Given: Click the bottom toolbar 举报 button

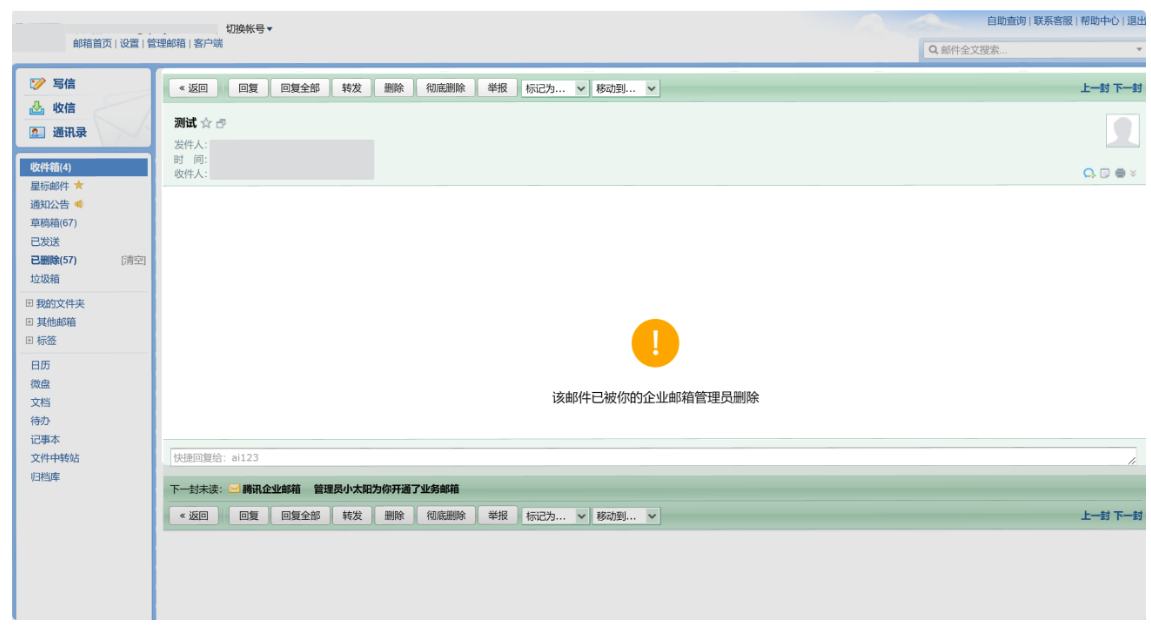Looking at the screenshot, I should [x=498, y=516].
